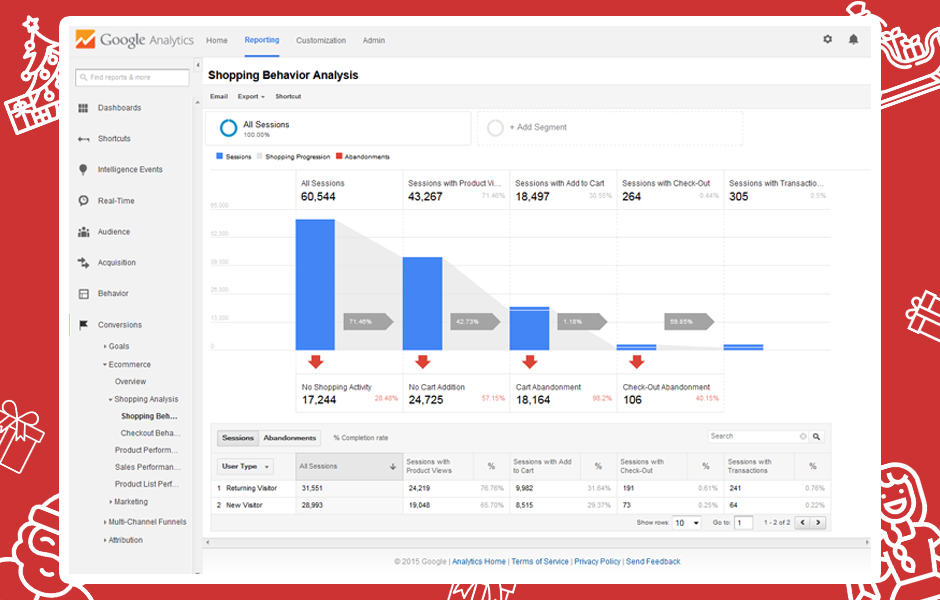Viewport: 940px width, 600px height.
Task: Click the All Sessions blue ring icon
Action: click(228, 128)
